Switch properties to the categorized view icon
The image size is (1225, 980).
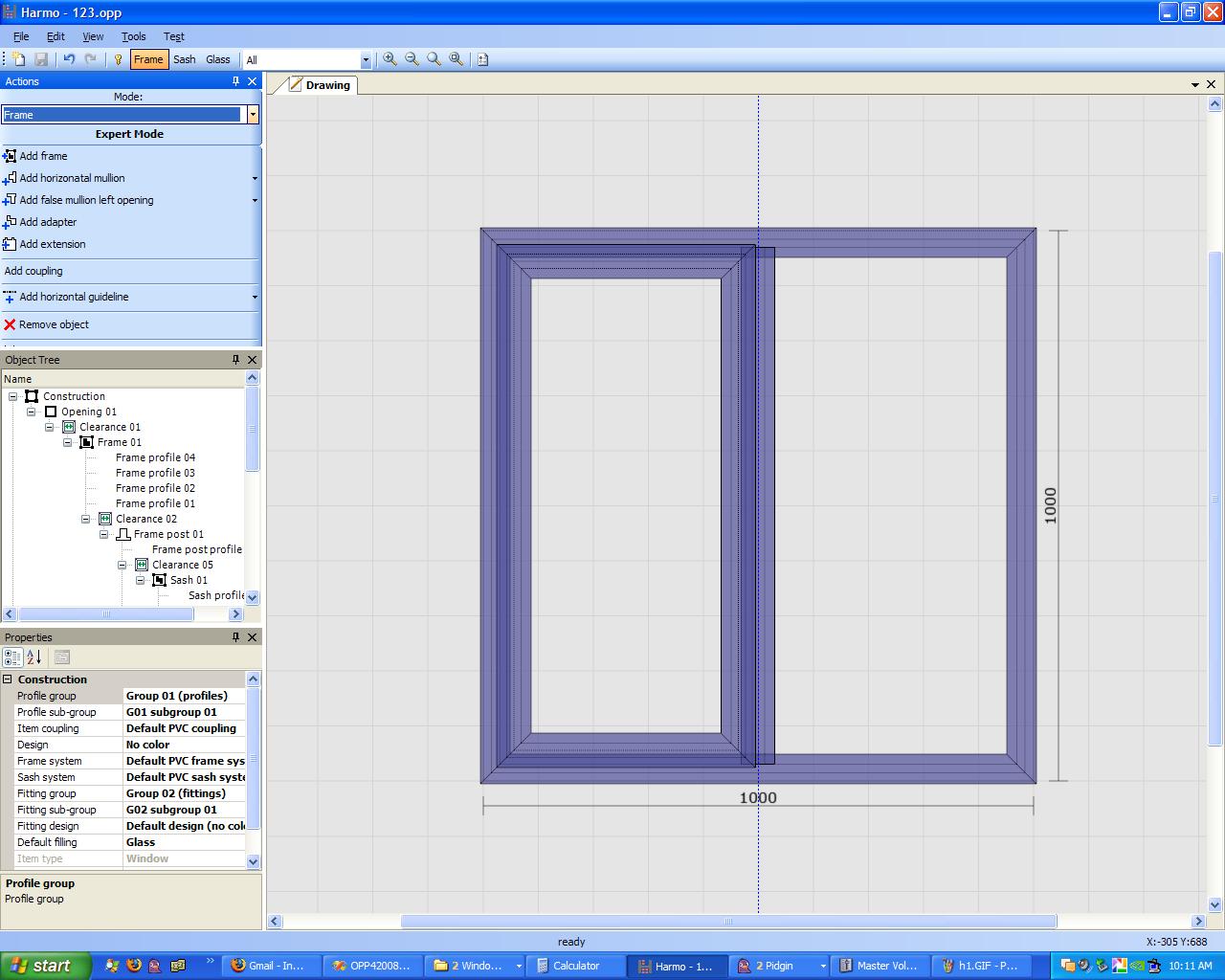tap(12, 657)
